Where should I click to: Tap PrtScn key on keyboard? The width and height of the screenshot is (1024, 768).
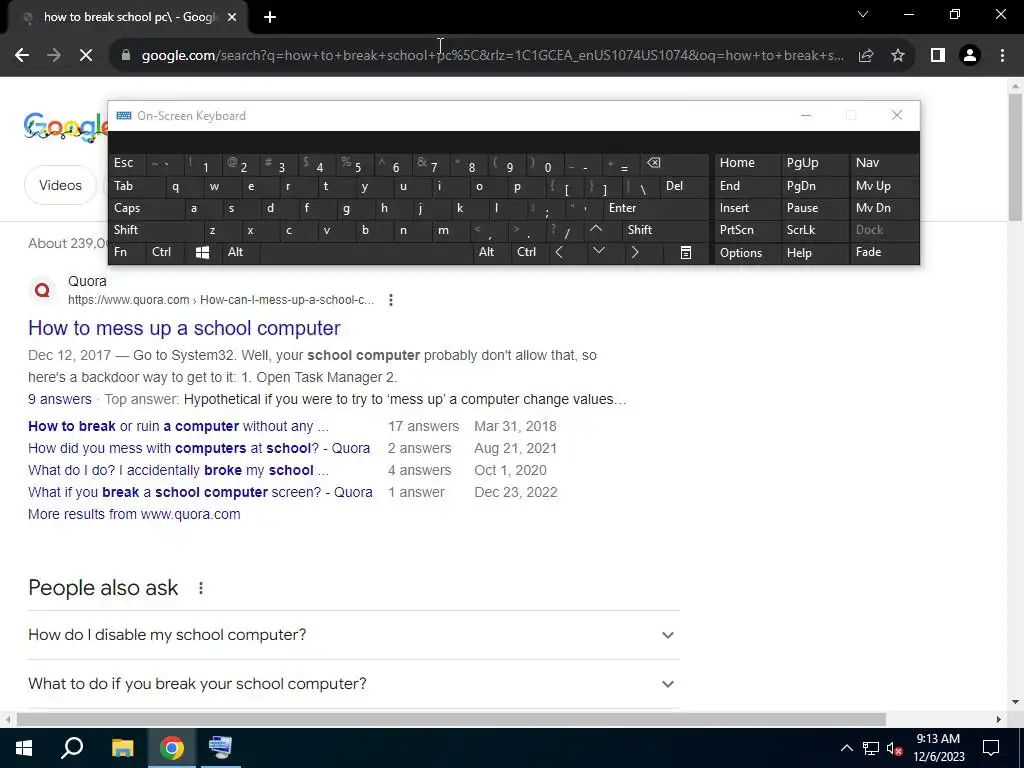click(746, 230)
